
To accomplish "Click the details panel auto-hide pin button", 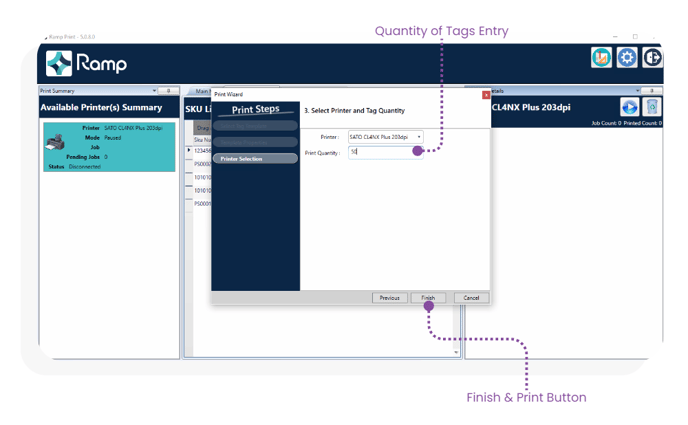I will tap(652, 91).
